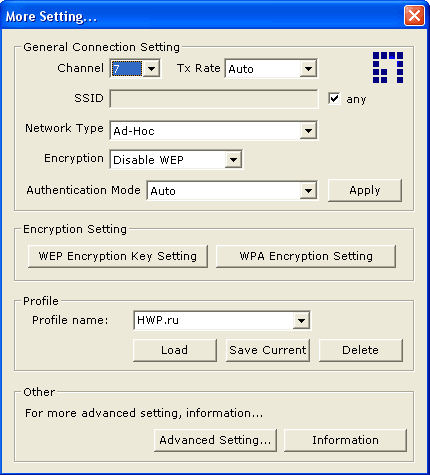Viewport: 430px width, 475px height.
Task: Click Save Current profile button
Action: coord(268,350)
